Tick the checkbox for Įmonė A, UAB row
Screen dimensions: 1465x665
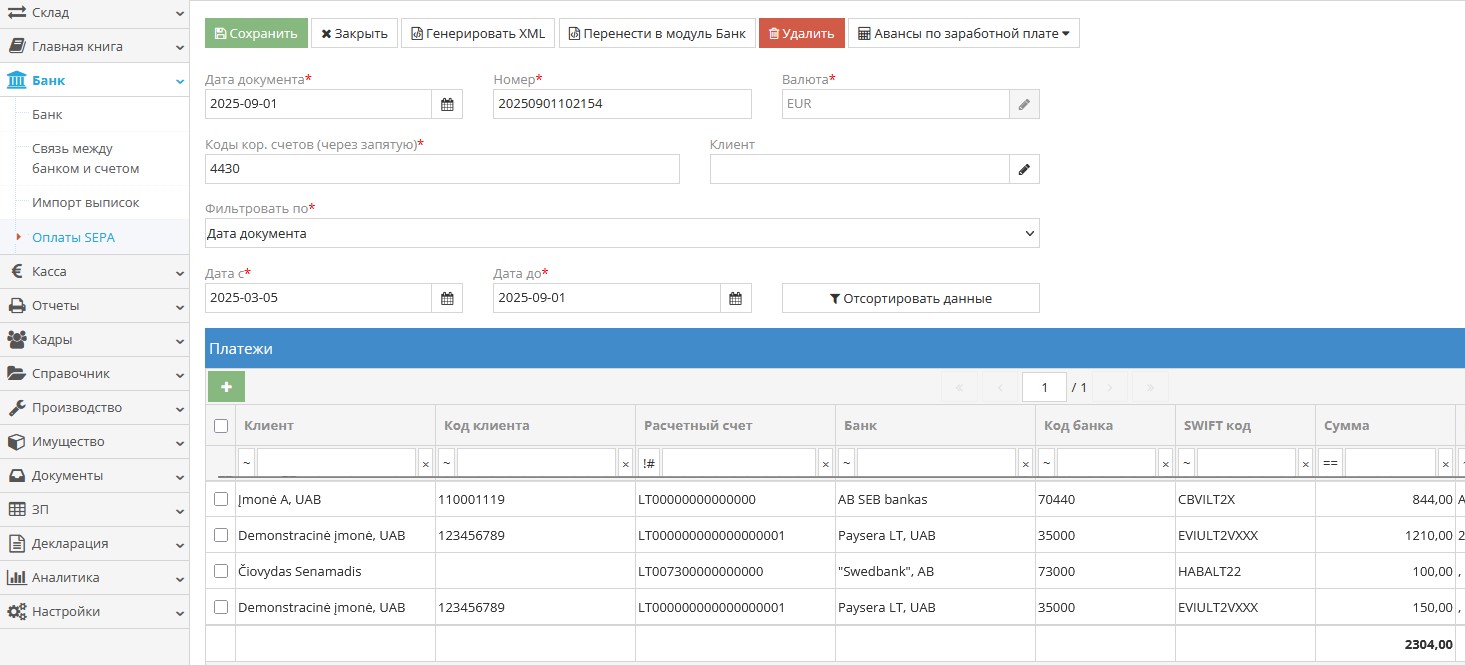point(221,499)
